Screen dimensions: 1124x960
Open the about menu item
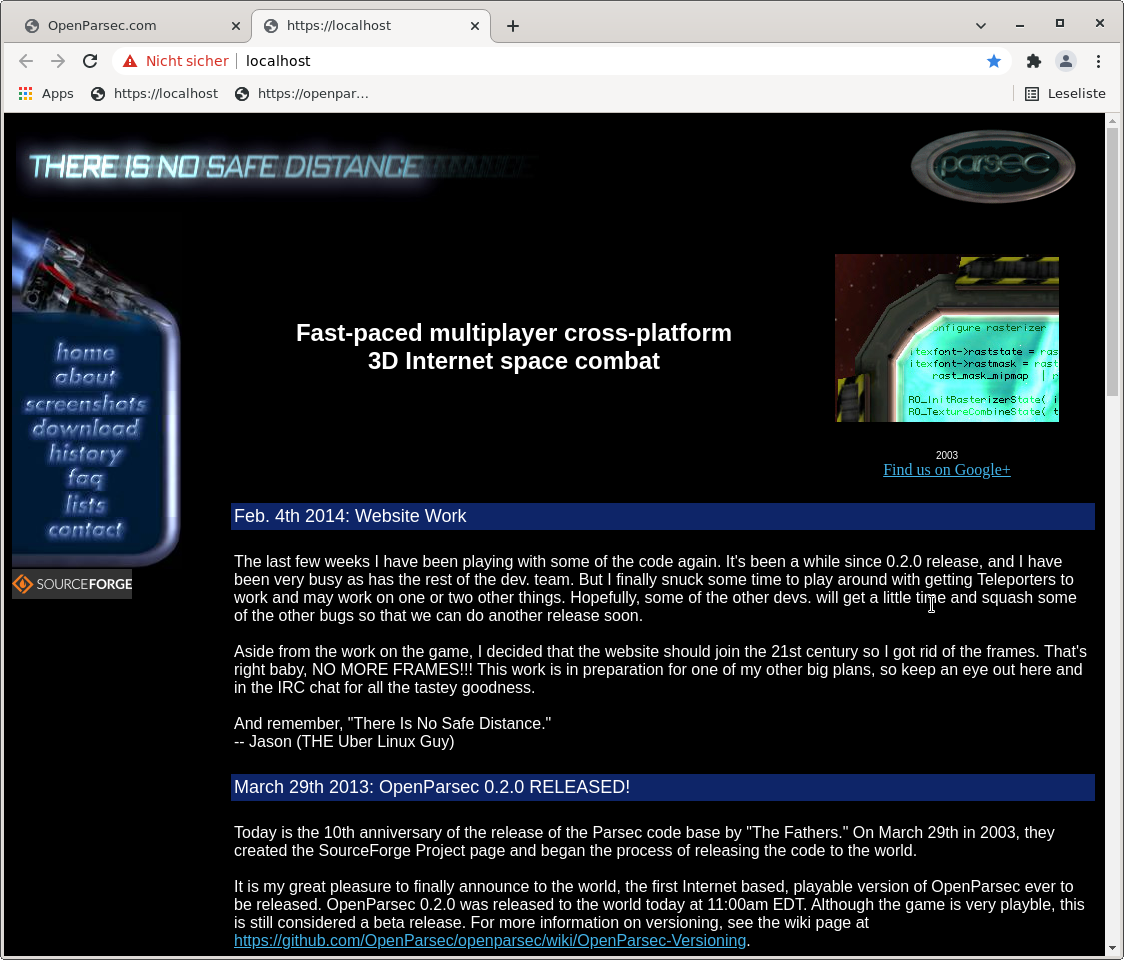(85, 377)
